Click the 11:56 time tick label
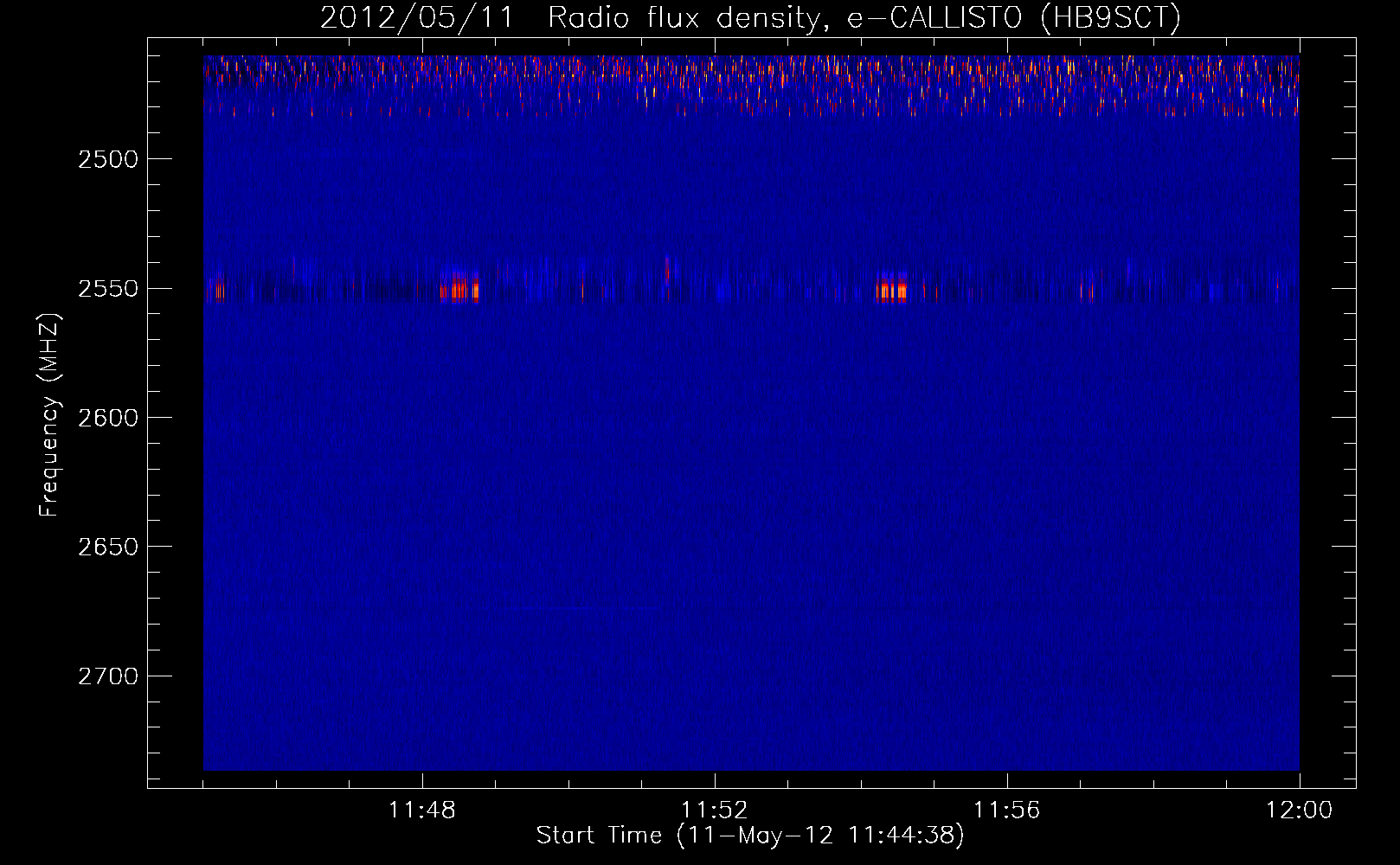 tap(1007, 810)
